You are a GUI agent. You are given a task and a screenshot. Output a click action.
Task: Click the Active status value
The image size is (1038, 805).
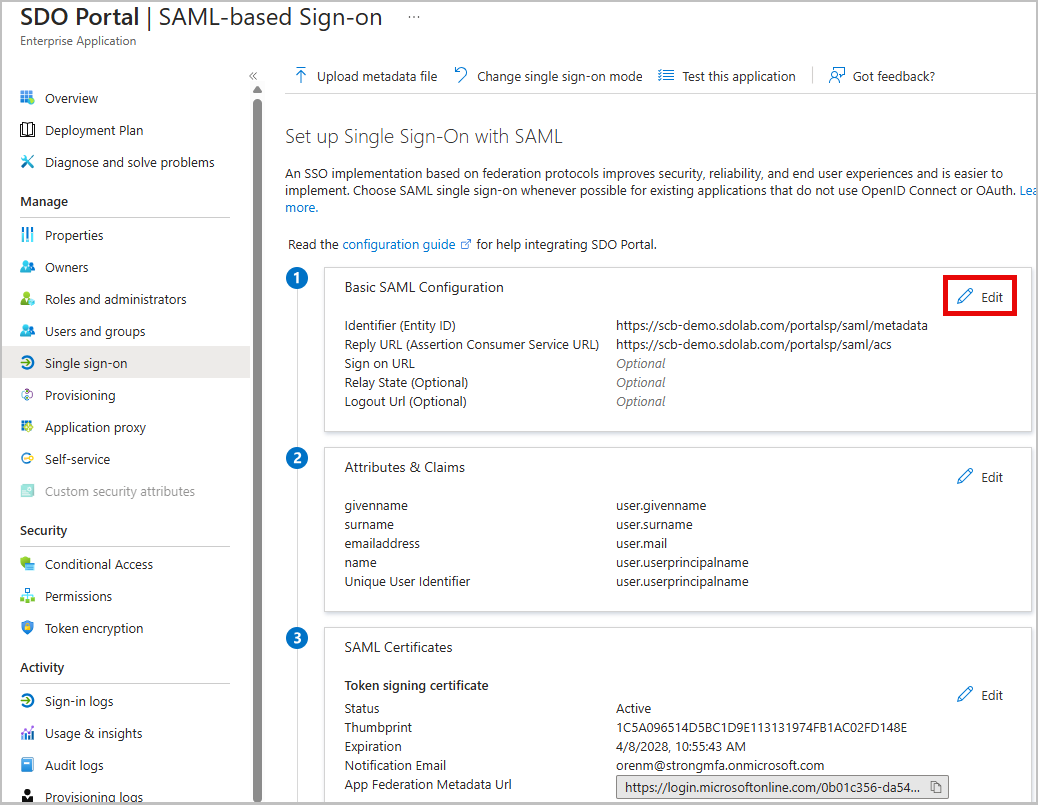tap(633, 708)
